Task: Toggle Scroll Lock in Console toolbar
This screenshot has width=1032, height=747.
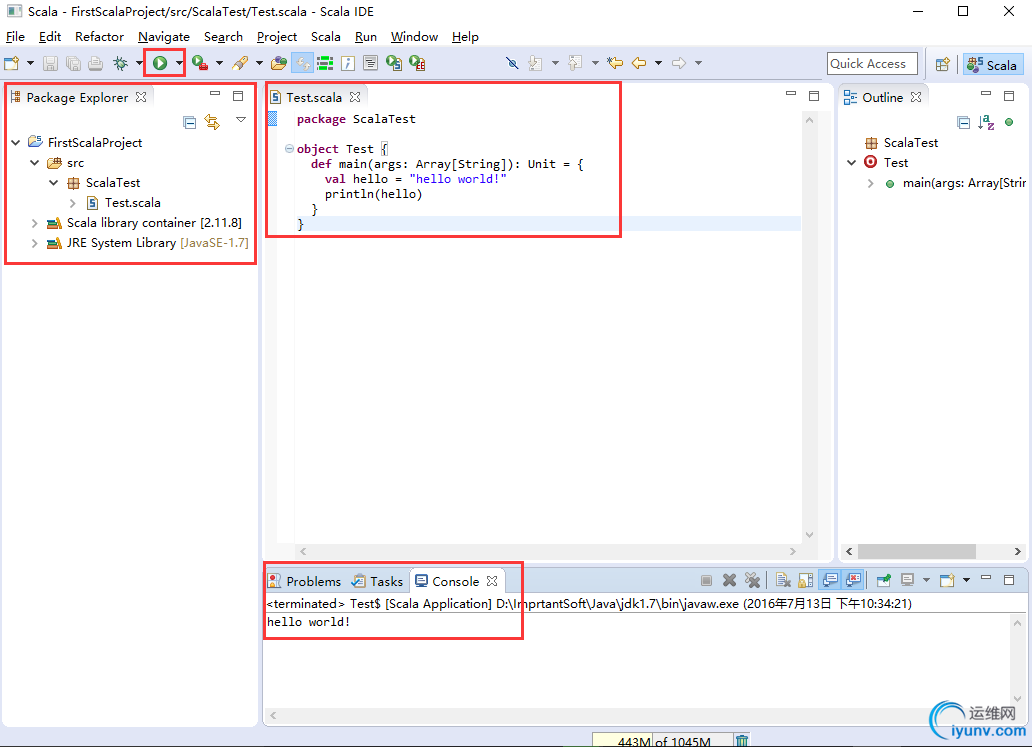Action: pyautogui.click(x=805, y=580)
